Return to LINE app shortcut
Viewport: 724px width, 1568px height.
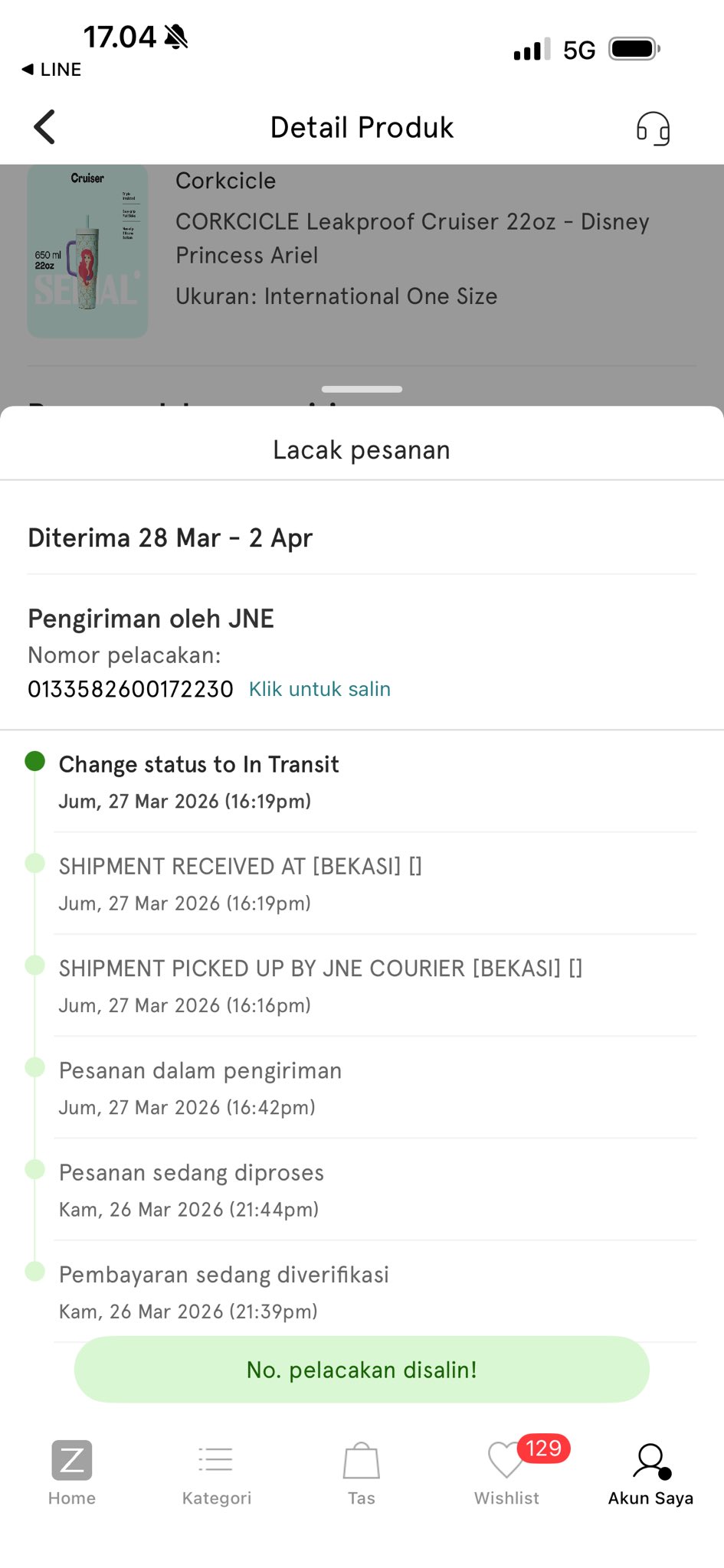pyautogui.click(x=52, y=70)
